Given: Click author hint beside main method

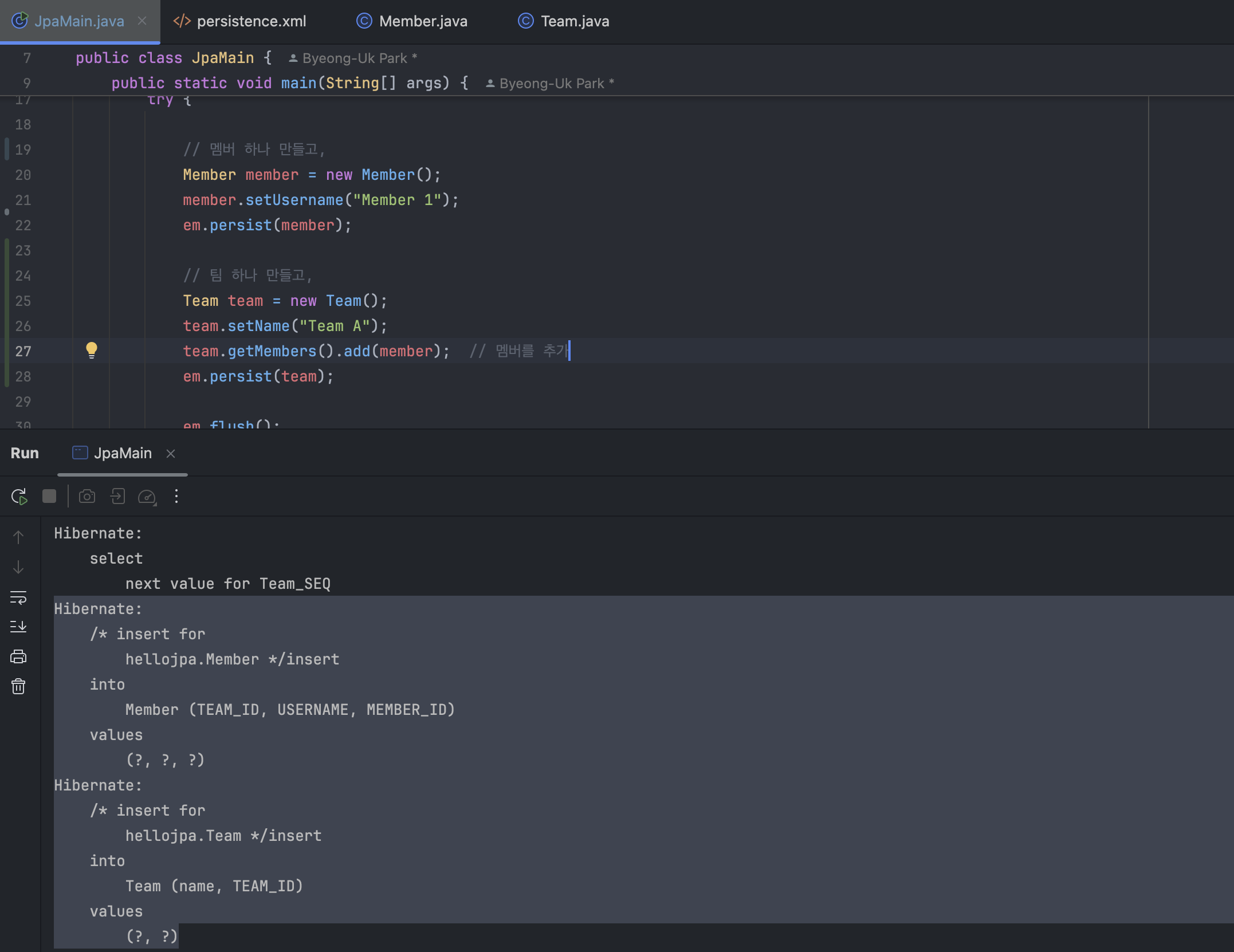Looking at the screenshot, I should click(x=550, y=84).
